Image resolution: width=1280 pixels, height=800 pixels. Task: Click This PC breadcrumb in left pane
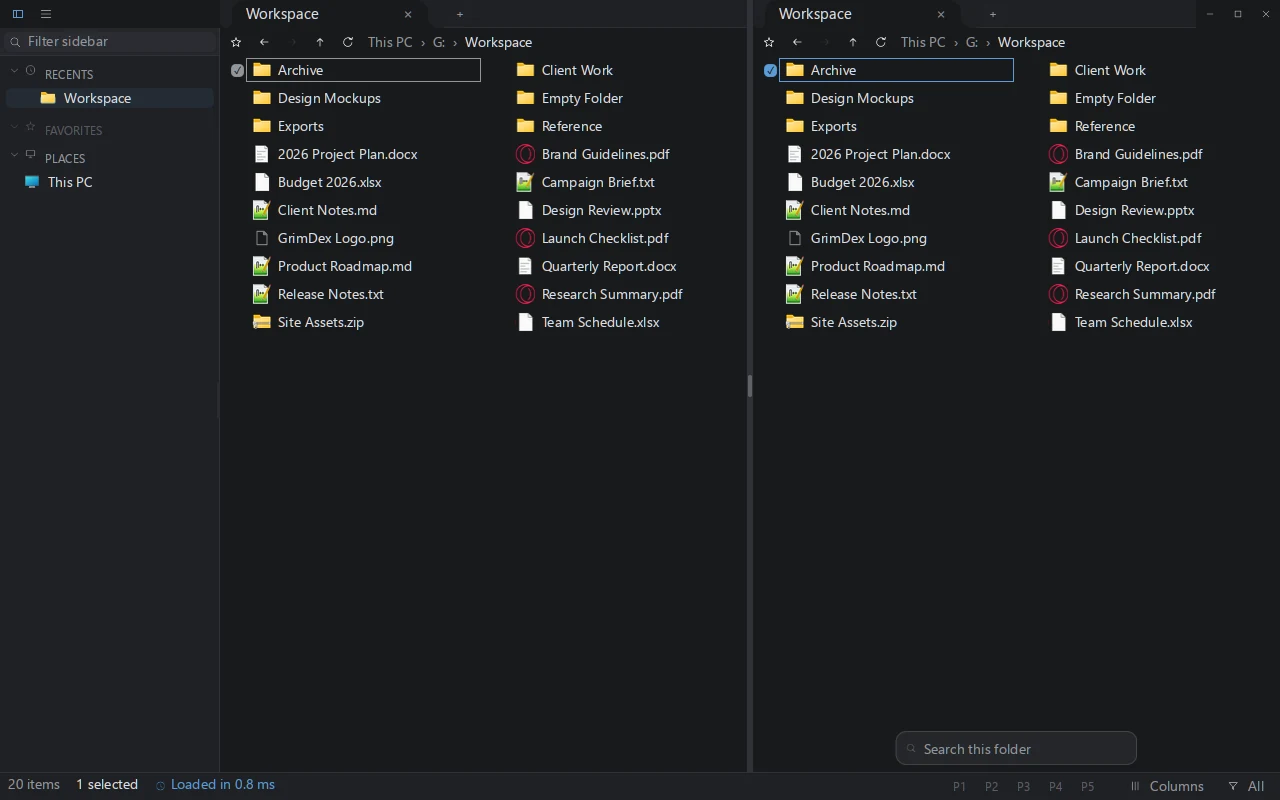(x=389, y=42)
